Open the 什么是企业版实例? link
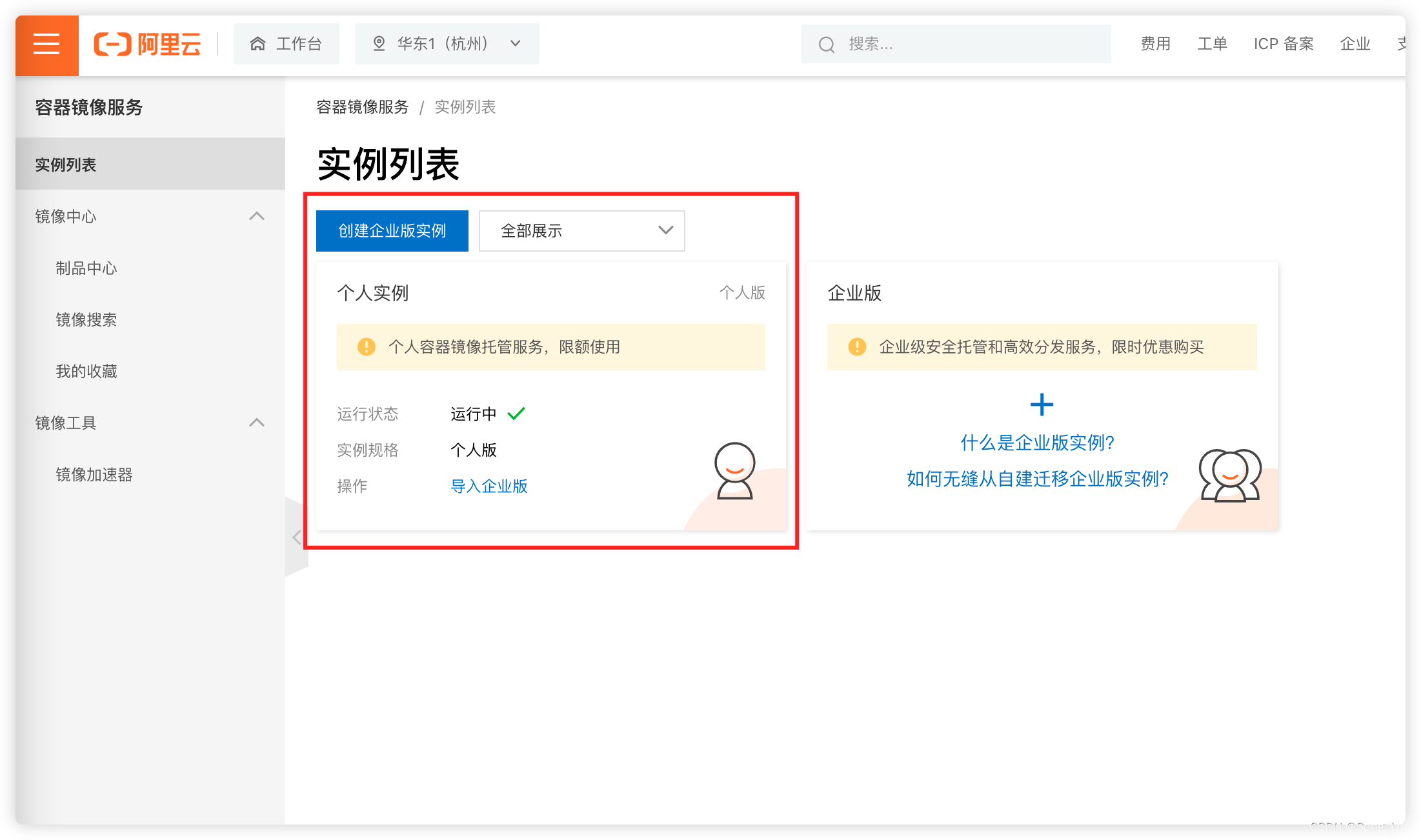 pyautogui.click(x=1037, y=443)
